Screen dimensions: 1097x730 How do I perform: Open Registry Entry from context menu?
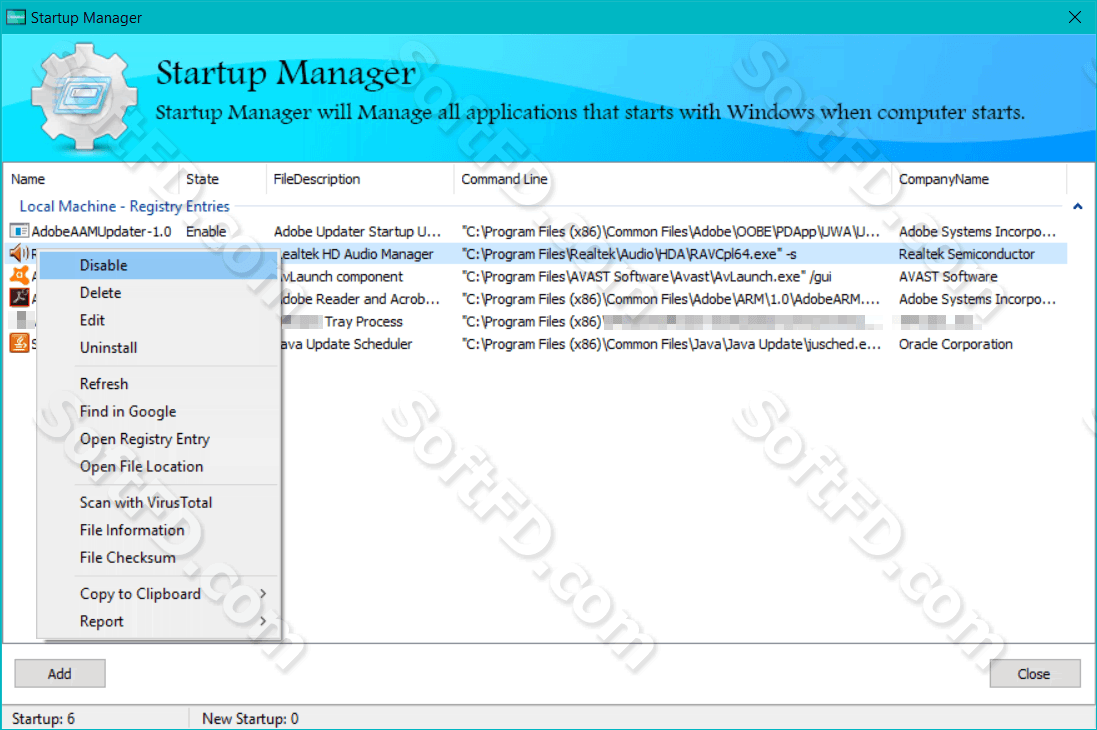159,439
